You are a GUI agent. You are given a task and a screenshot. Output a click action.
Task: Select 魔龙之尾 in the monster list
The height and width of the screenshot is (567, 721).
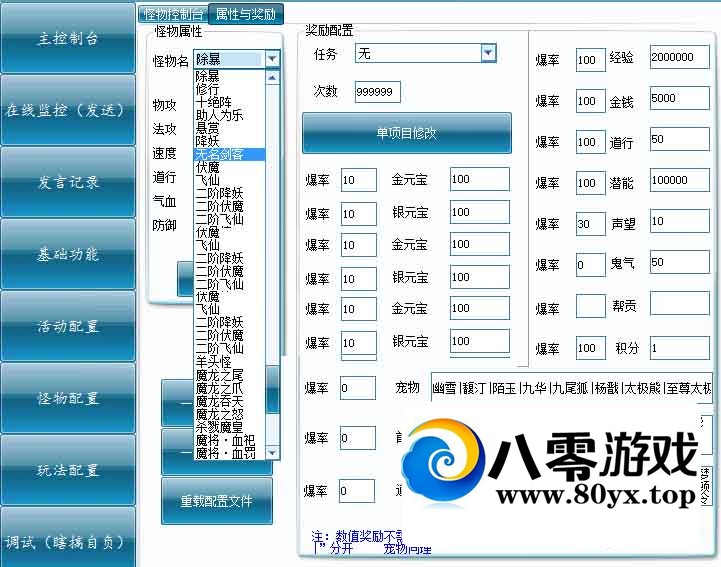pos(229,375)
